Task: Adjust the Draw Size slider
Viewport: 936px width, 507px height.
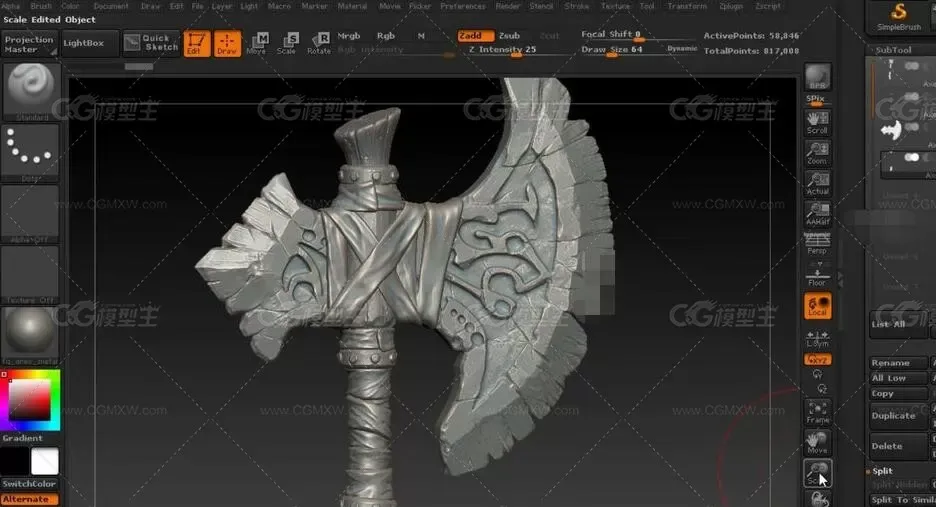Action: (622, 50)
